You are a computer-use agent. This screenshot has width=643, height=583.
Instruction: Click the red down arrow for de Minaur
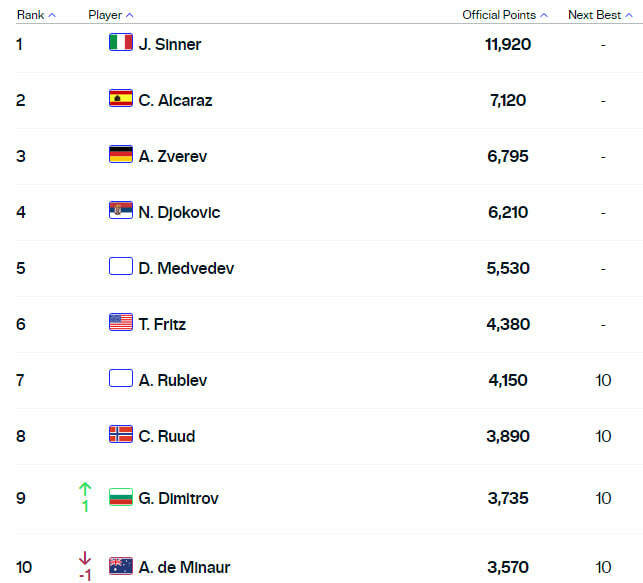coord(85,559)
